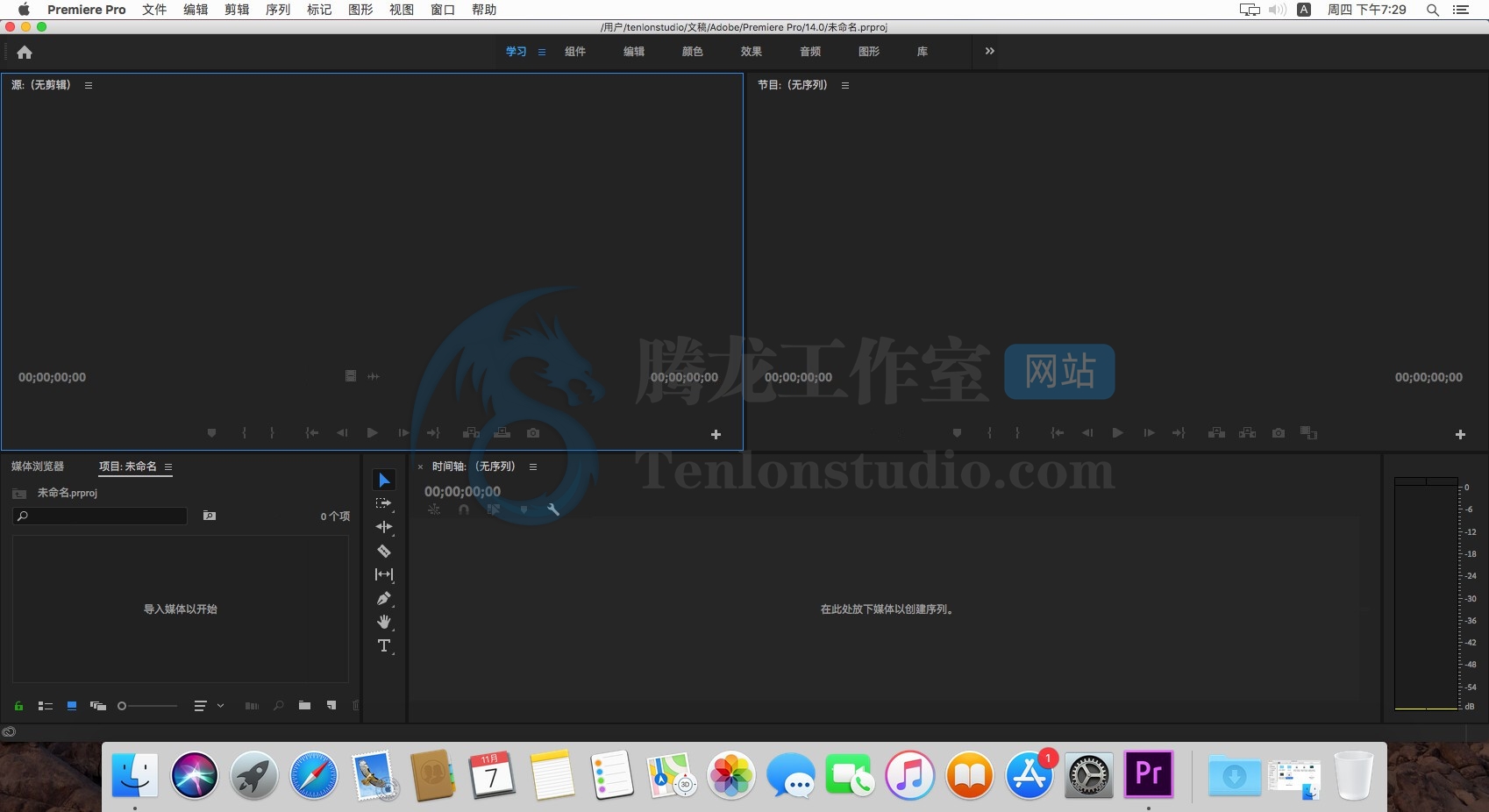
Task: Click New Bin folder icon
Action: coord(304,706)
